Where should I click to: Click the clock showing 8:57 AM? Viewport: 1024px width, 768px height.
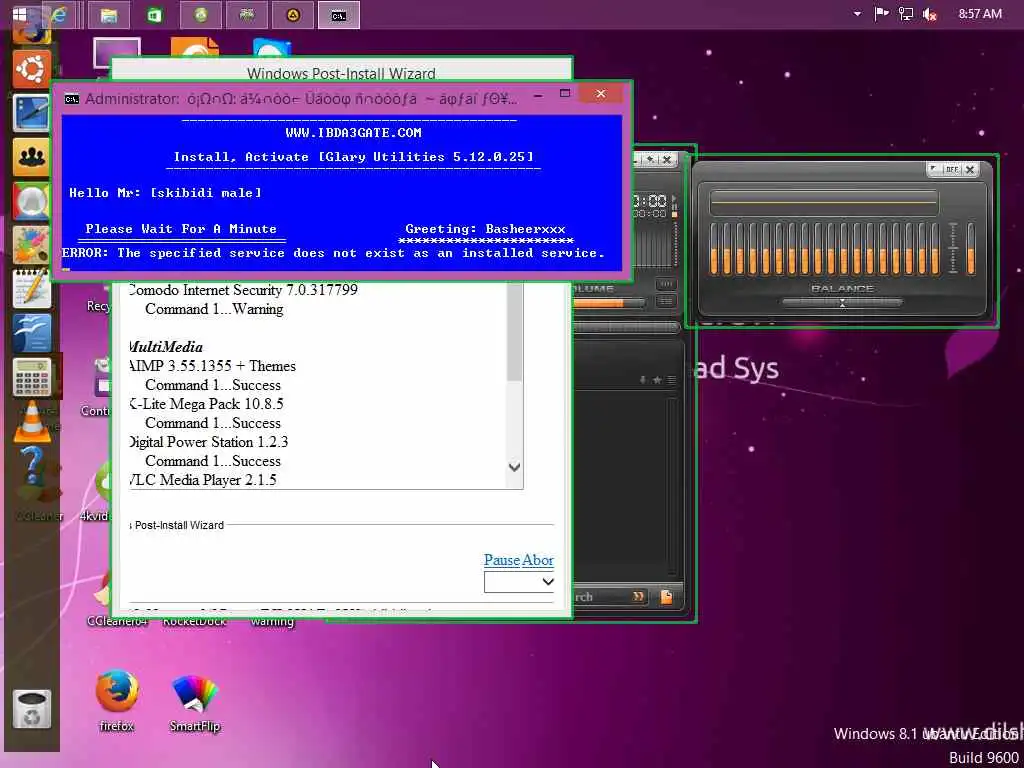click(980, 14)
